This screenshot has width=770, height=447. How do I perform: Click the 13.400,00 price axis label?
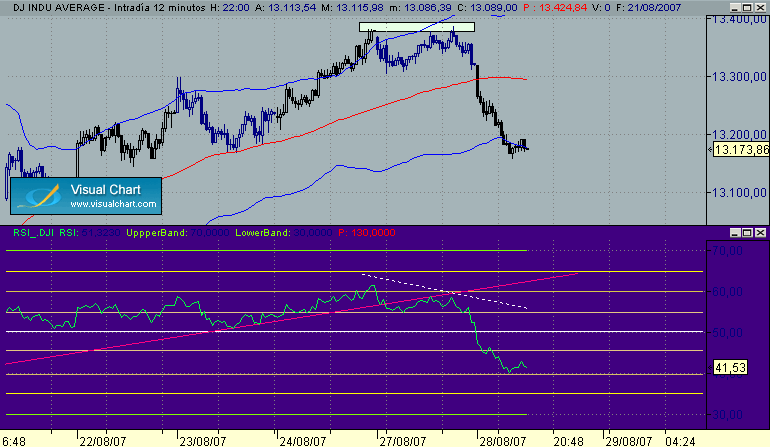click(739, 20)
